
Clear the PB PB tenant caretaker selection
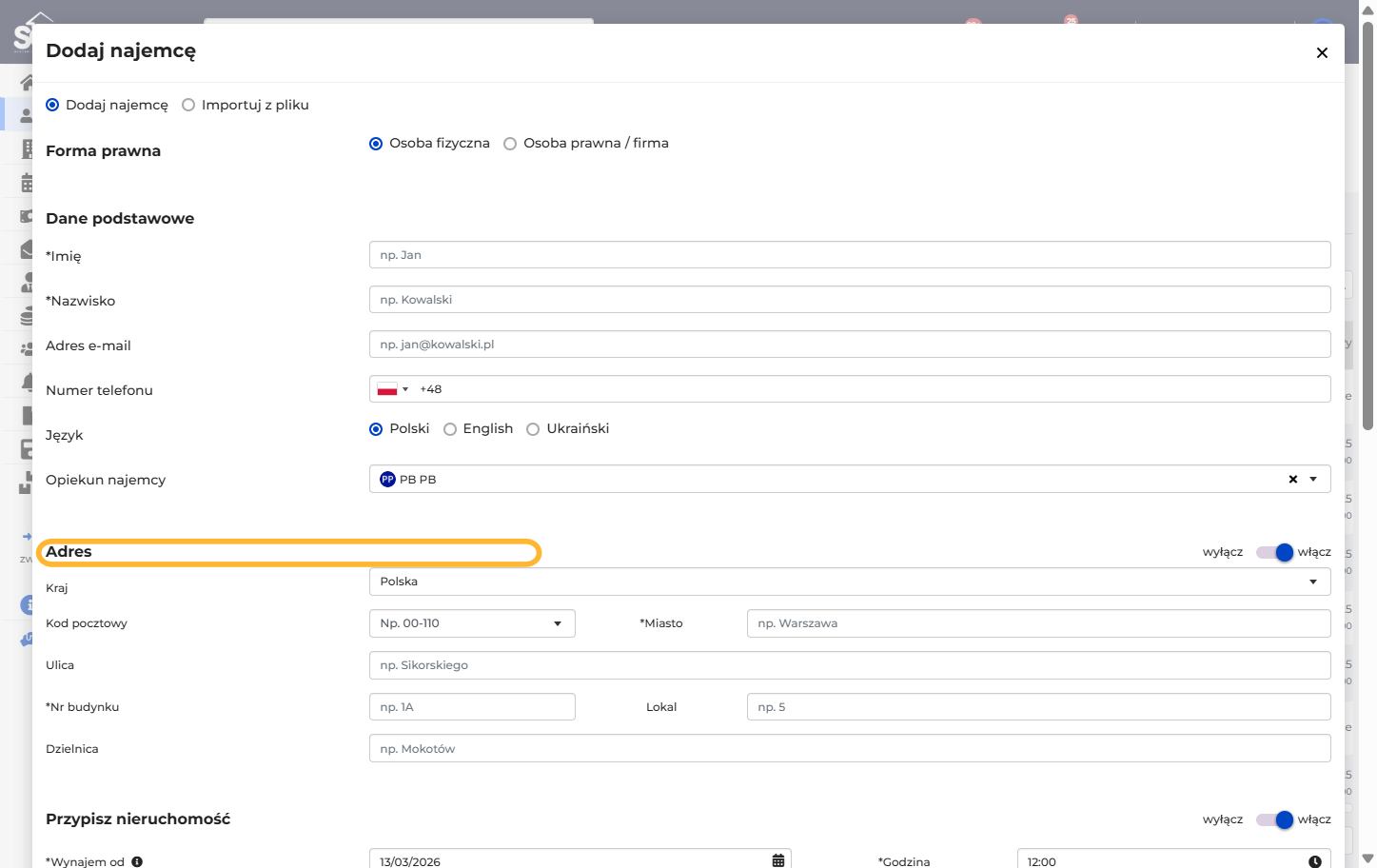tap(1293, 479)
